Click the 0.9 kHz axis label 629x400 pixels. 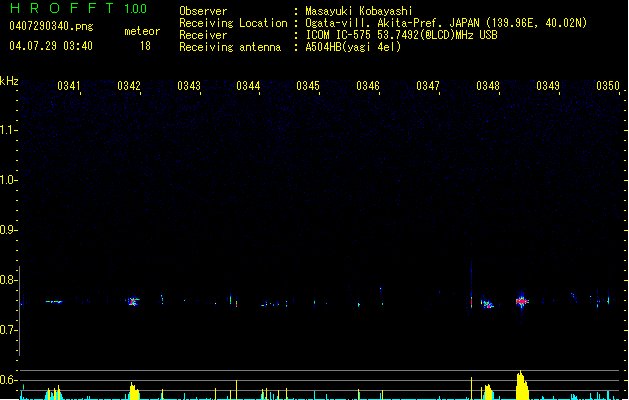[x=8, y=230]
